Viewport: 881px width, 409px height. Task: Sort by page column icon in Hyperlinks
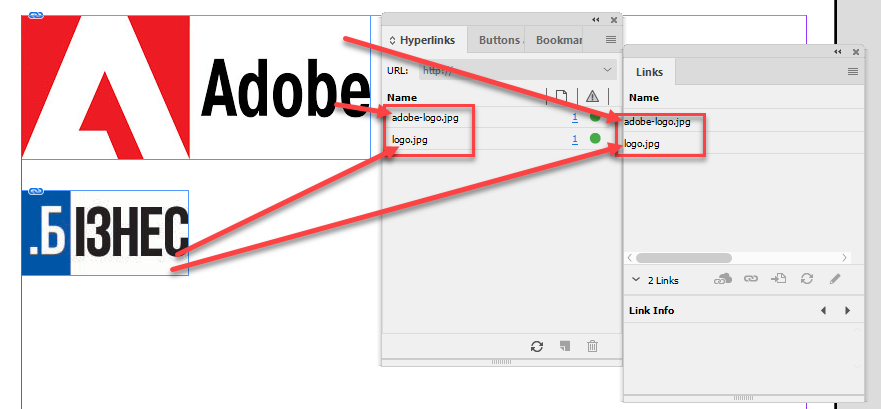click(x=561, y=97)
